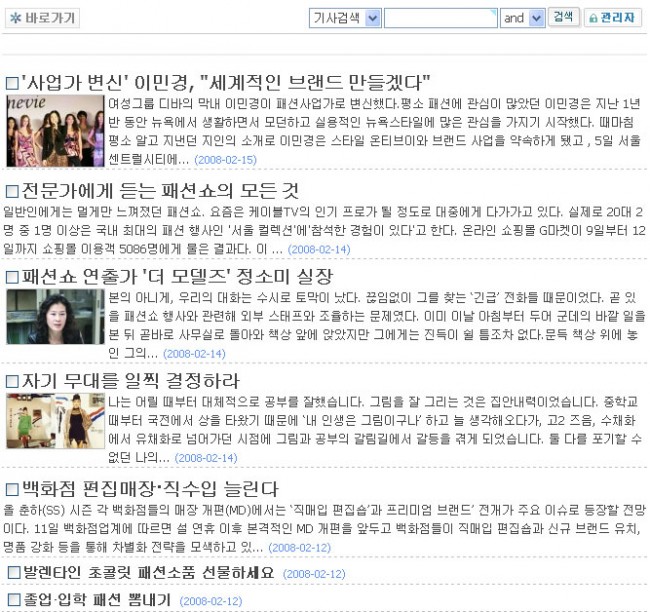The width and height of the screenshot is (650, 612).
Task: Click the date (2008-02-14) of 전문가에게 듣는 summary
Action: click(x=319, y=250)
